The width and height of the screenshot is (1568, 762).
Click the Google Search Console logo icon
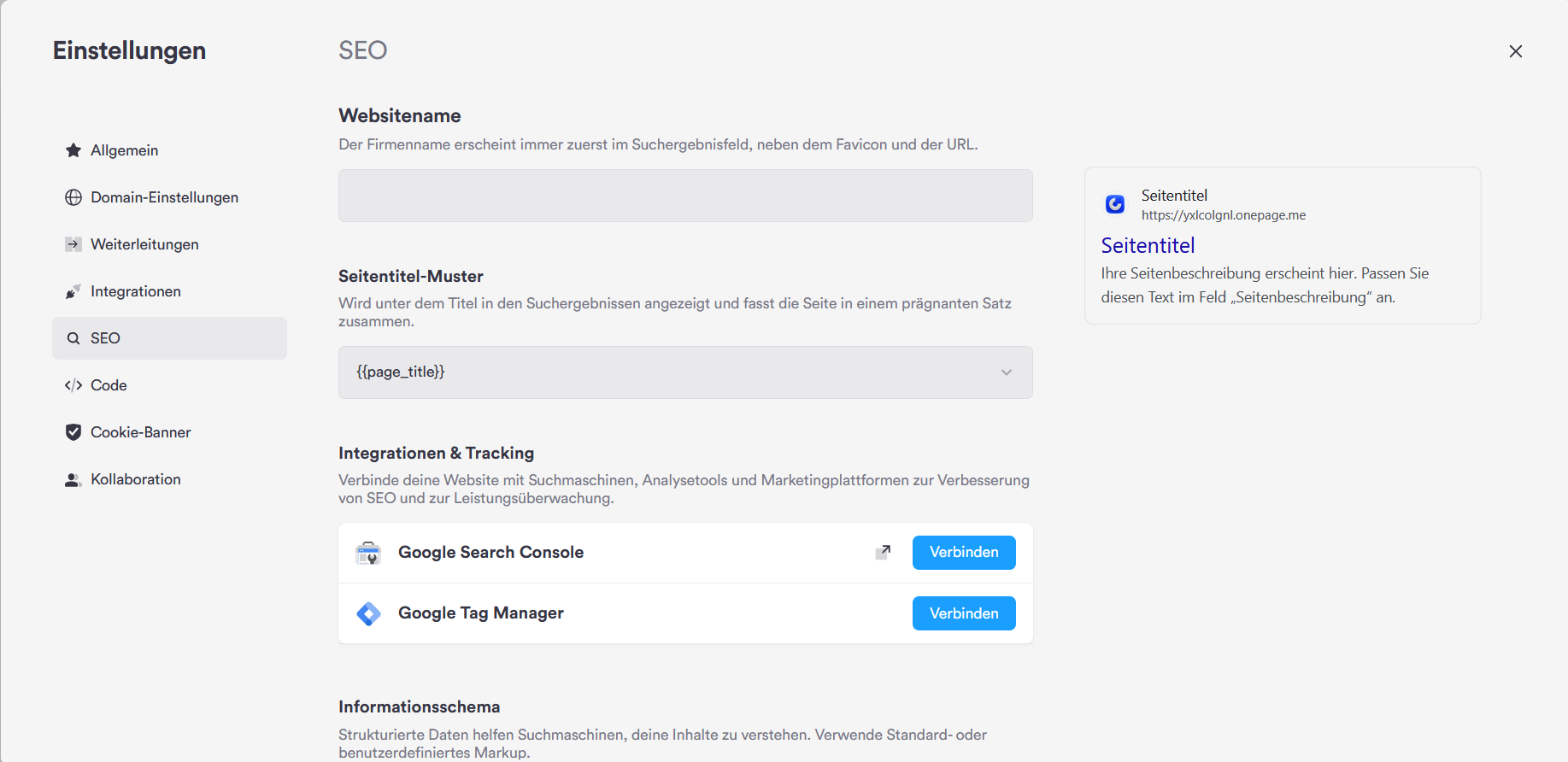(368, 553)
